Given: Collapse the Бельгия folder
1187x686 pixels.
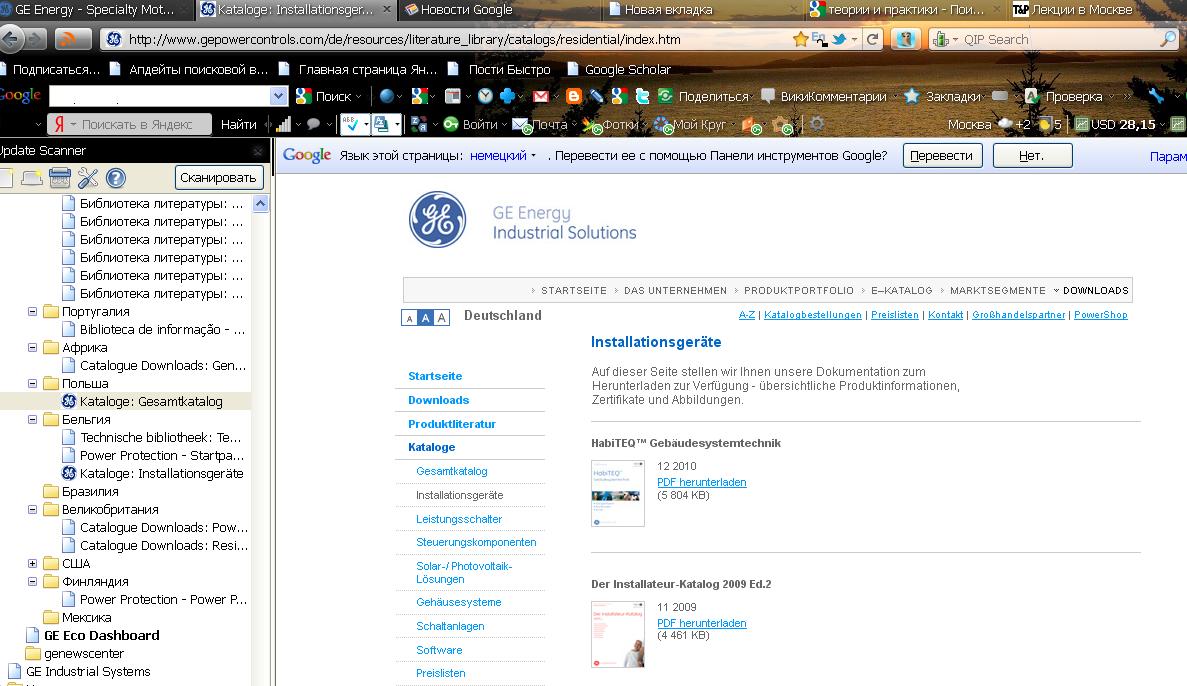Looking at the screenshot, I should click(x=33, y=419).
